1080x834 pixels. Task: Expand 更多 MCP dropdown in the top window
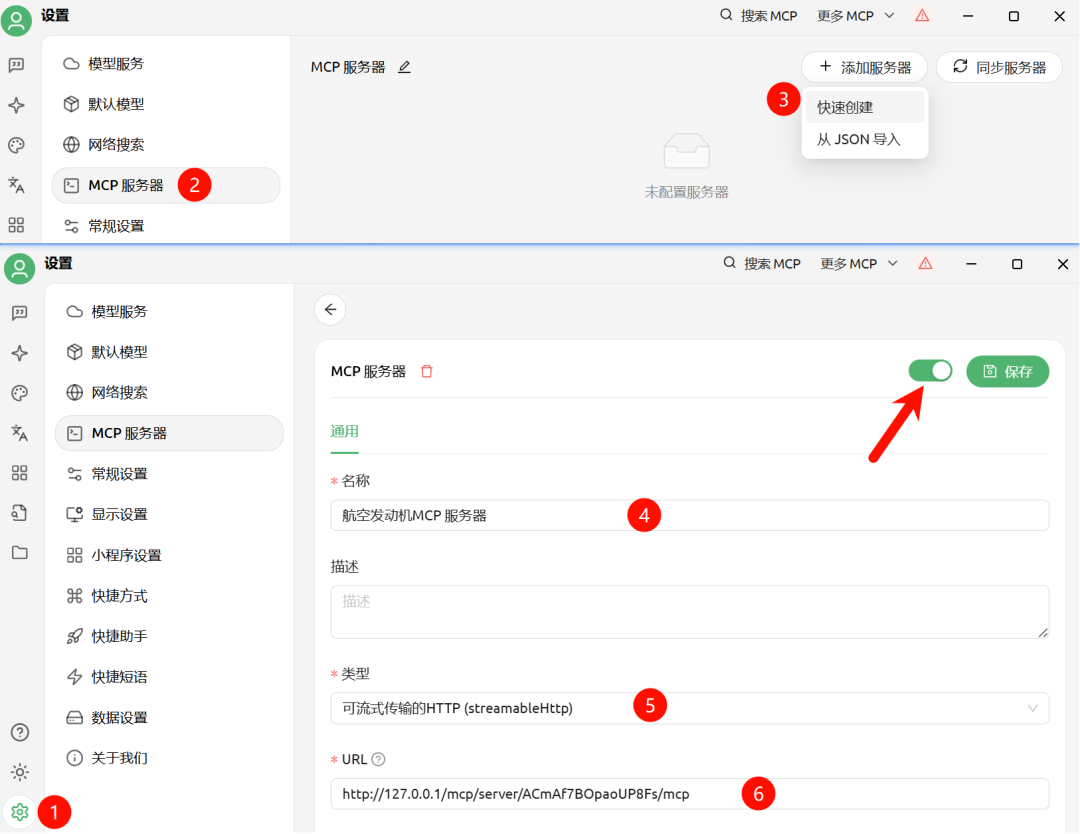pos(855,16)
